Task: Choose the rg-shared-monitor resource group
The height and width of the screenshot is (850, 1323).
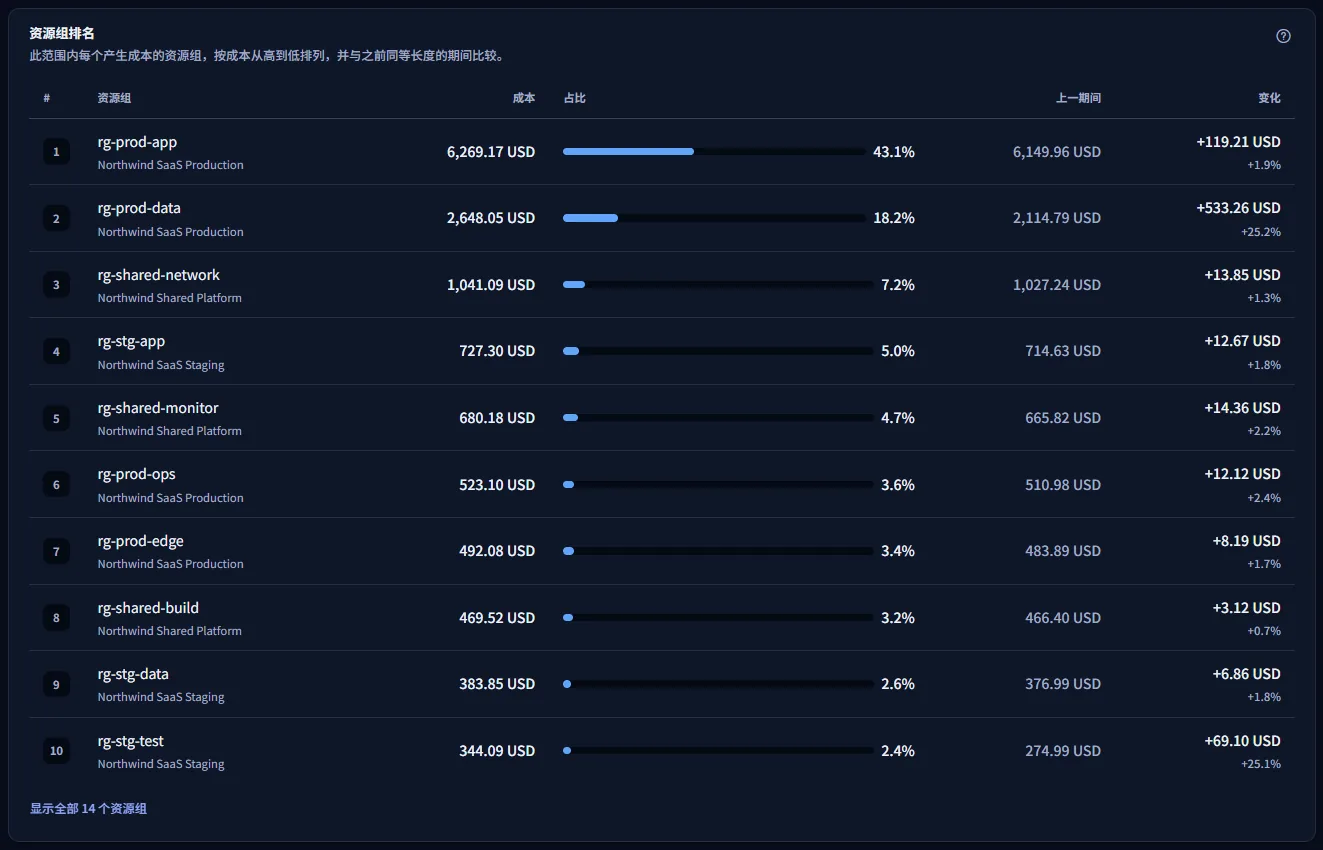Action: pos(158,408)
